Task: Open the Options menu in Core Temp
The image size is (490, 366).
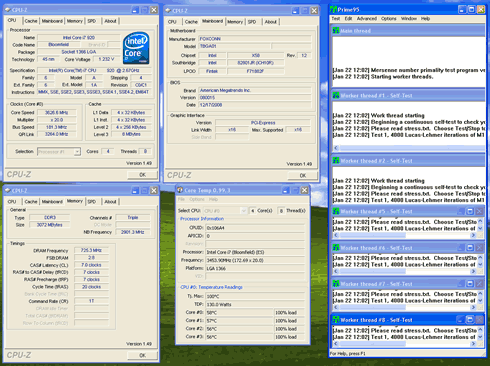Action: [x=197, y=199]
